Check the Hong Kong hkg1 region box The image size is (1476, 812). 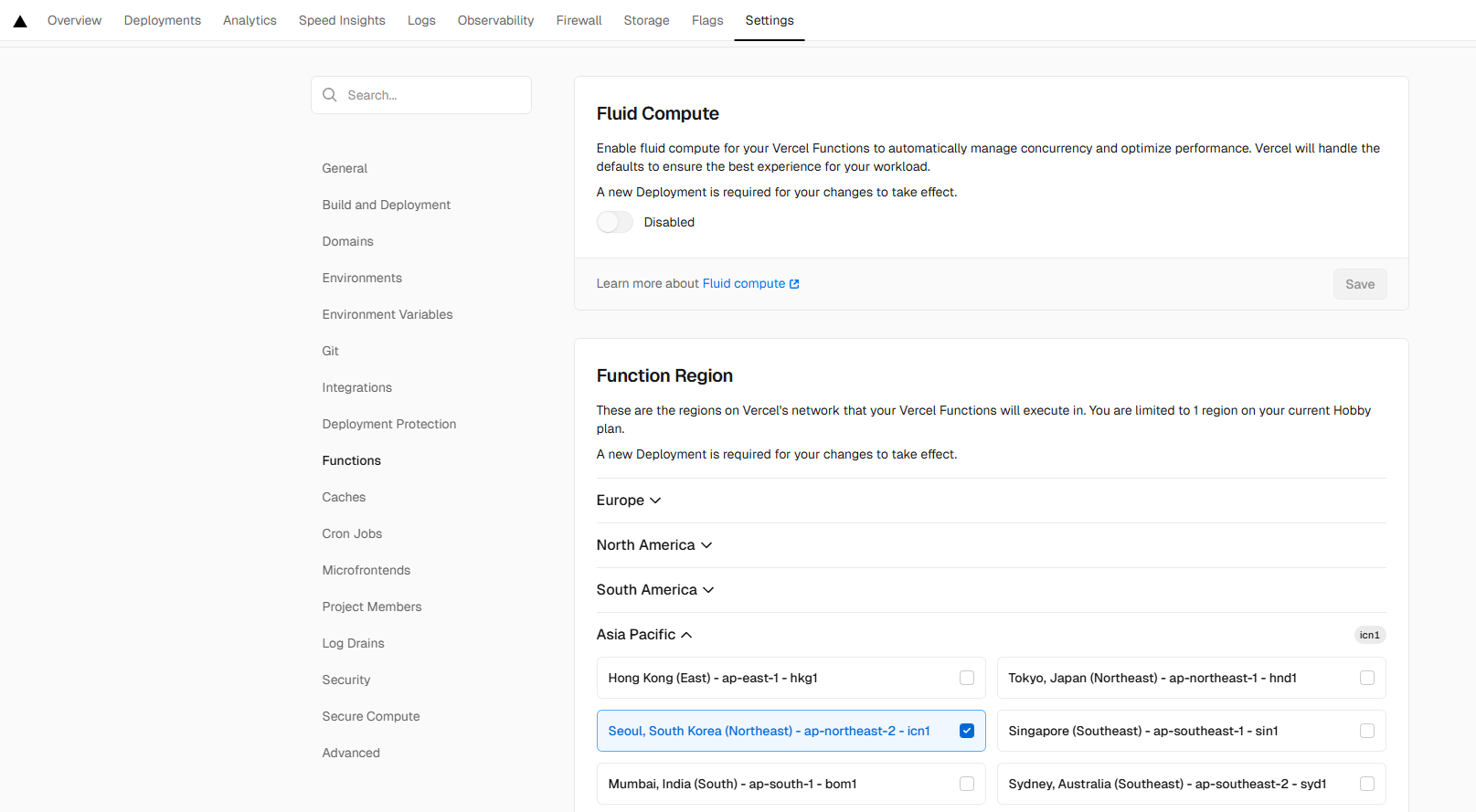click(x=967, y=678)
